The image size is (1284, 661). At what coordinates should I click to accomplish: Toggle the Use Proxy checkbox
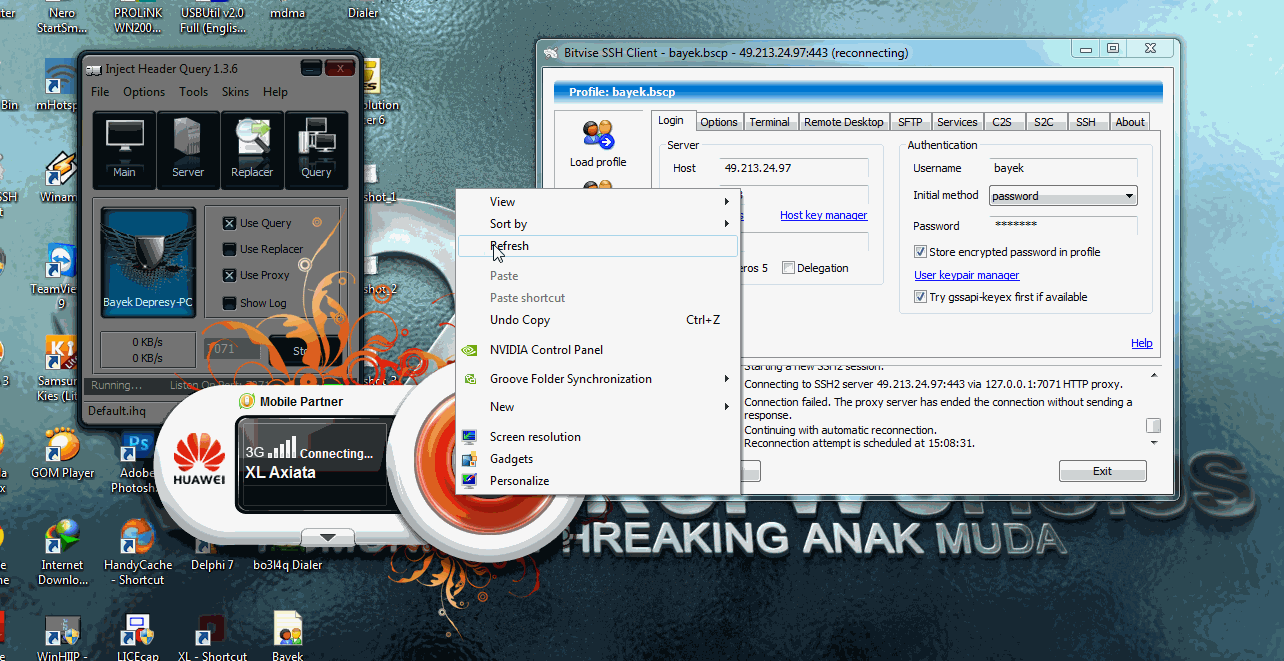point(230,275)
